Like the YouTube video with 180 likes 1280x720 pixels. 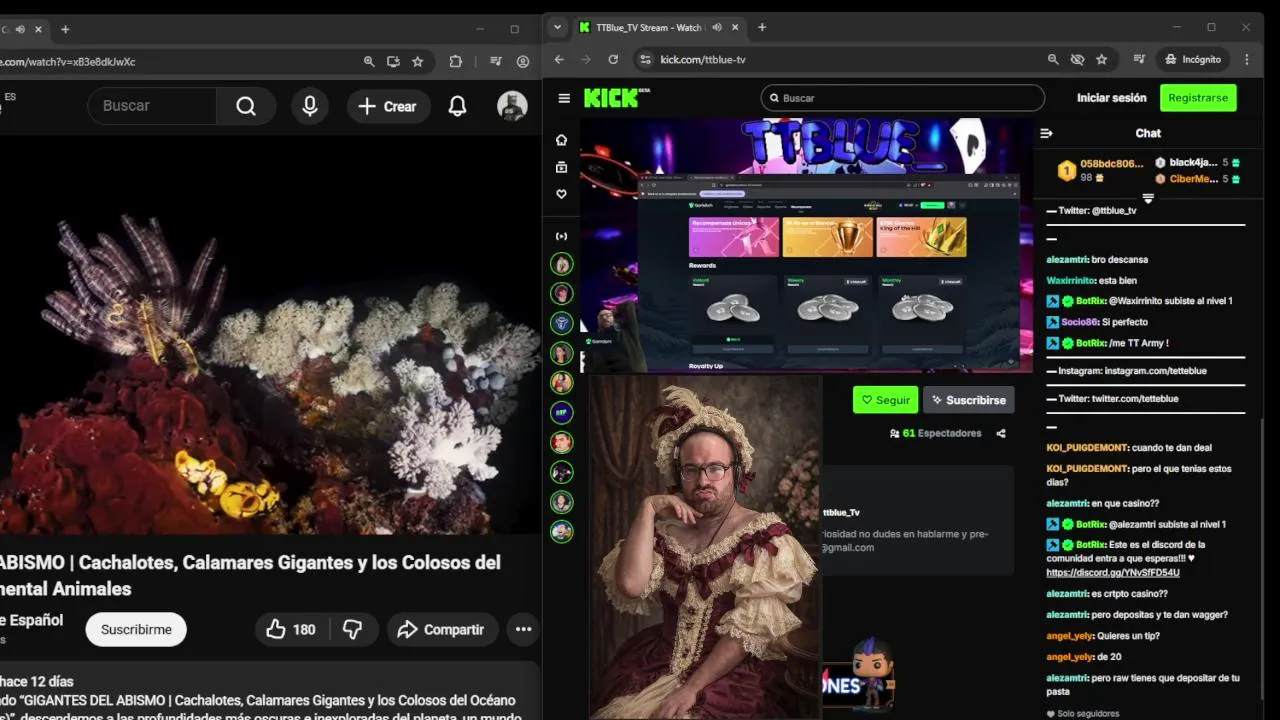coord(291,629)
